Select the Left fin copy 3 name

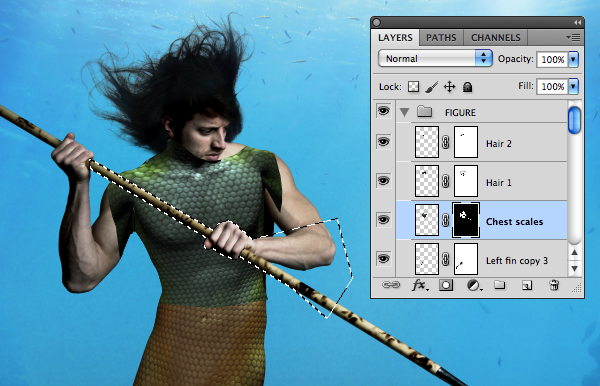click(x=517, y=261)
